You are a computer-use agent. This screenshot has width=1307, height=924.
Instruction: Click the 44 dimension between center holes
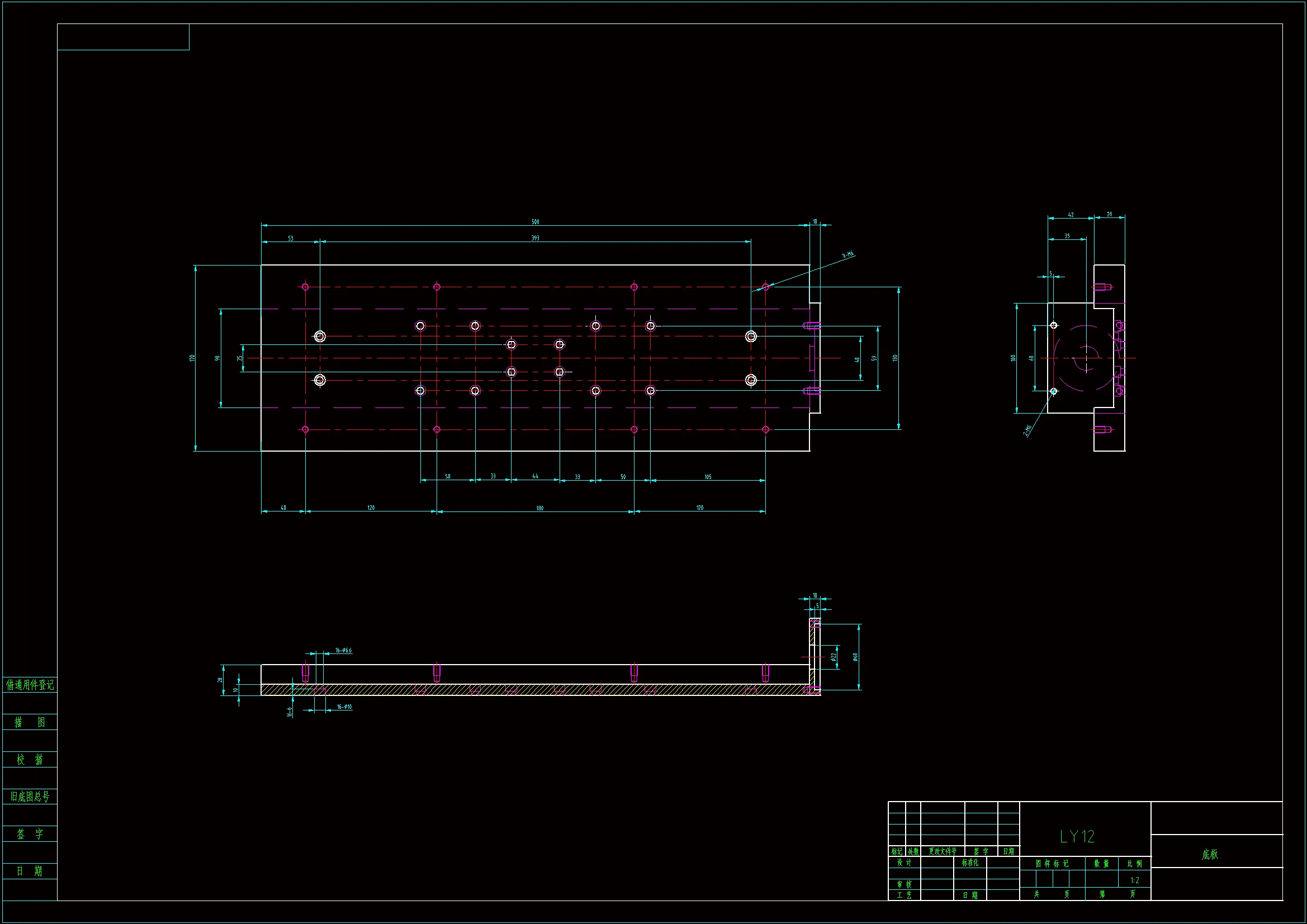[535, 476]
